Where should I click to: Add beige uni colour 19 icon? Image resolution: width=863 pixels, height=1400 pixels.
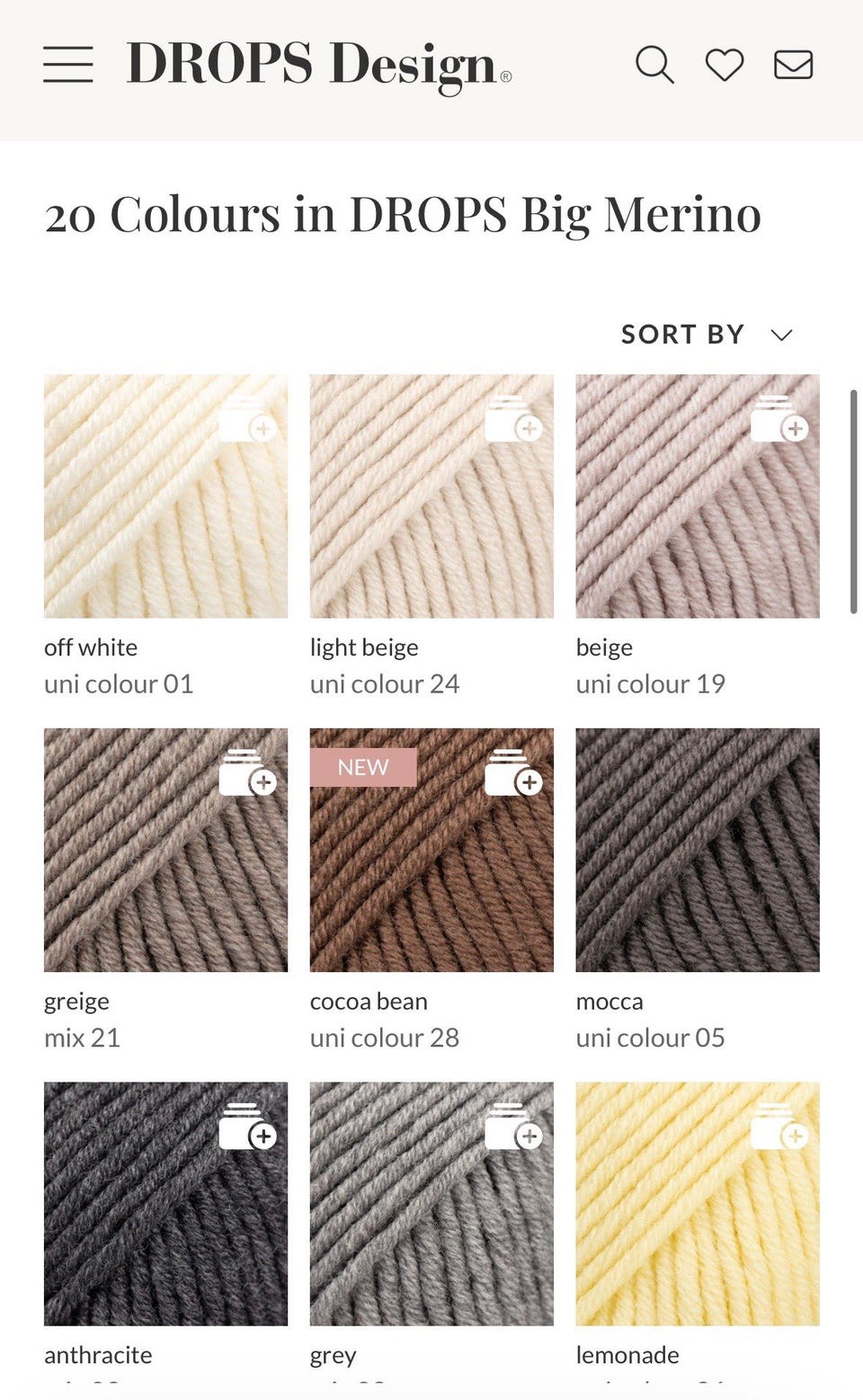(780, 419)
